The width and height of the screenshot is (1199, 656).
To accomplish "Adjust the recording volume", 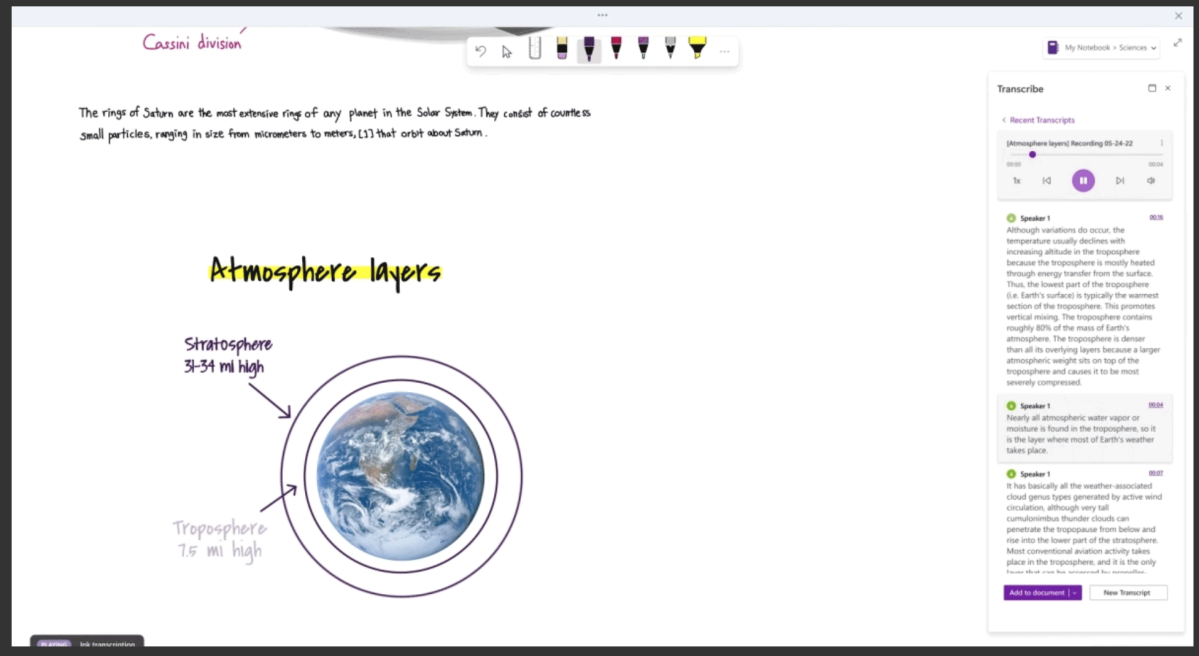I will click(1151, 181).
